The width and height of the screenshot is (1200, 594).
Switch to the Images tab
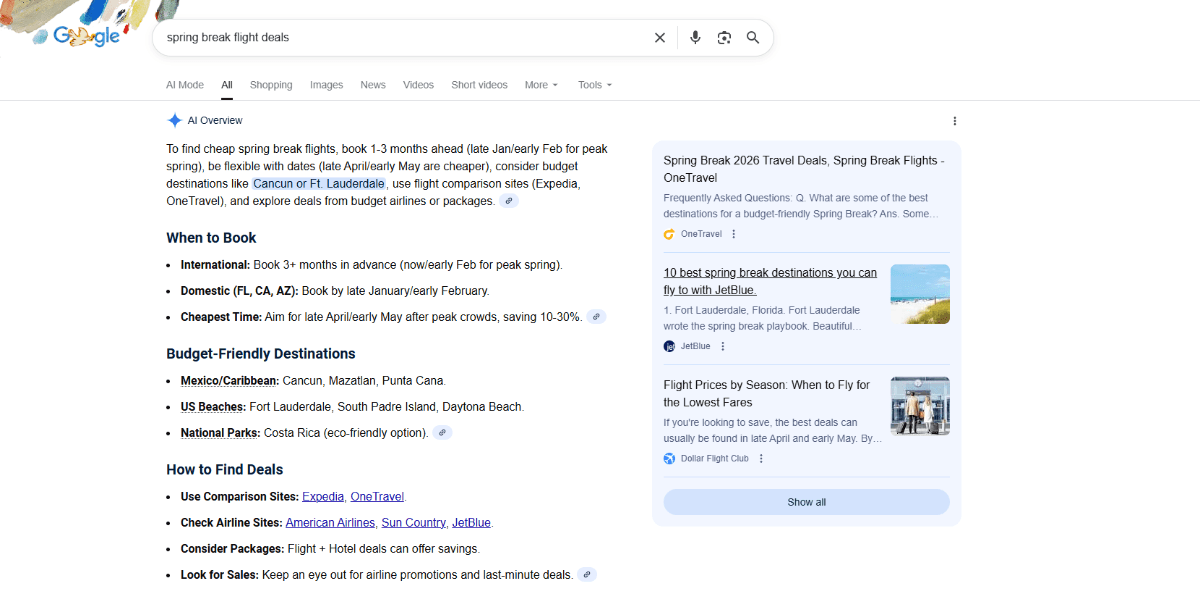[x=326, y=85]
